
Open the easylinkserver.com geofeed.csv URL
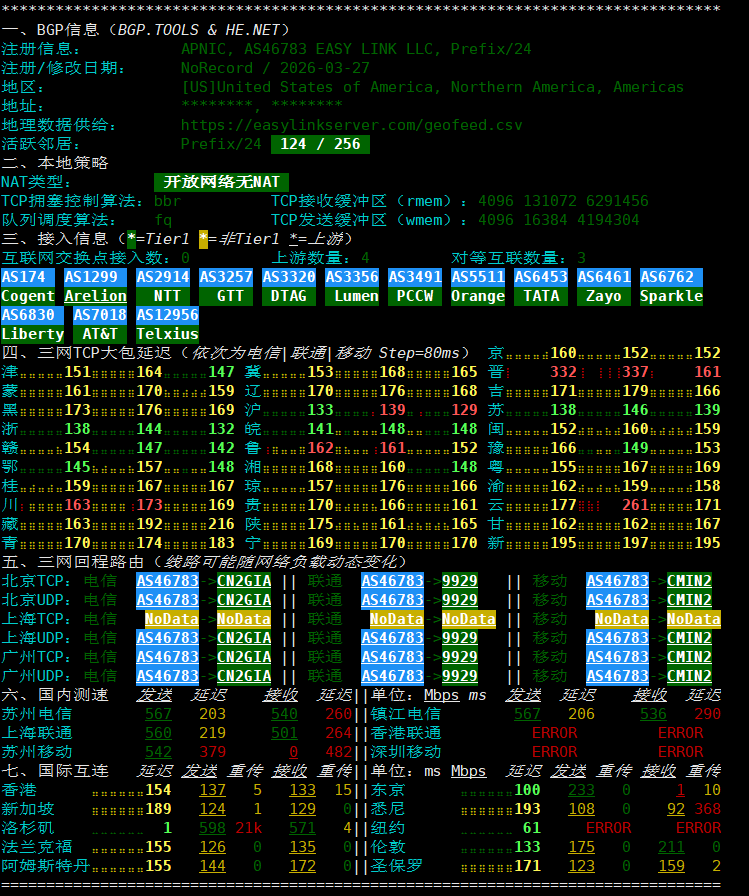[x=351, y=125]
